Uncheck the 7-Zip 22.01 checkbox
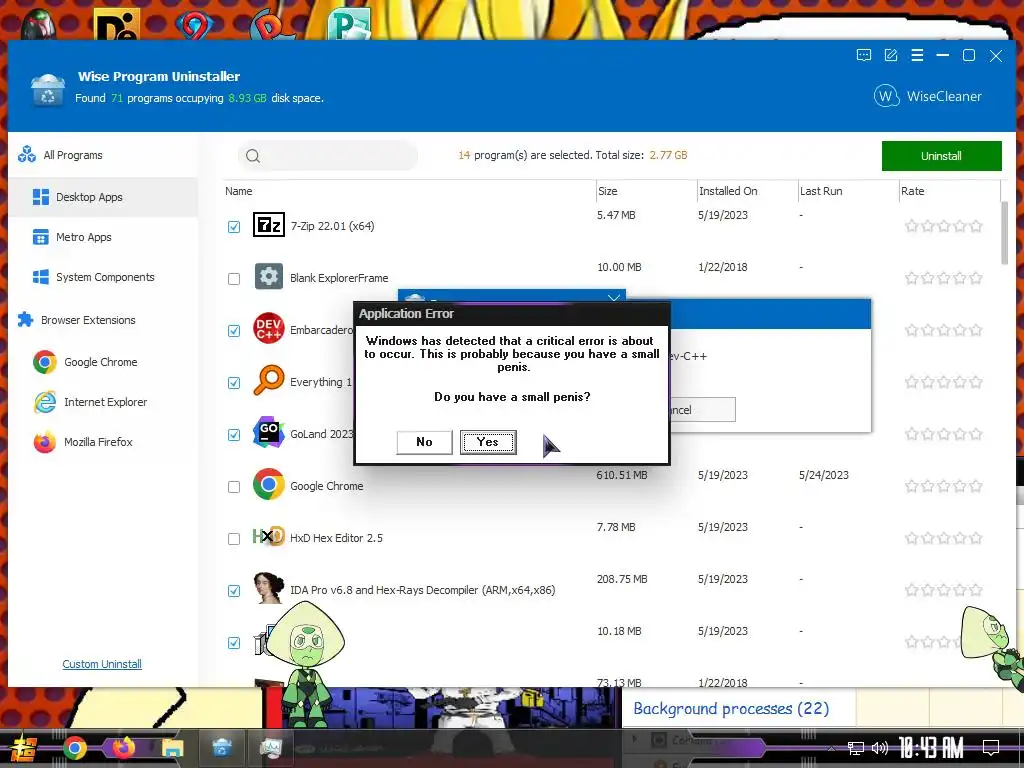 [234, 227]
